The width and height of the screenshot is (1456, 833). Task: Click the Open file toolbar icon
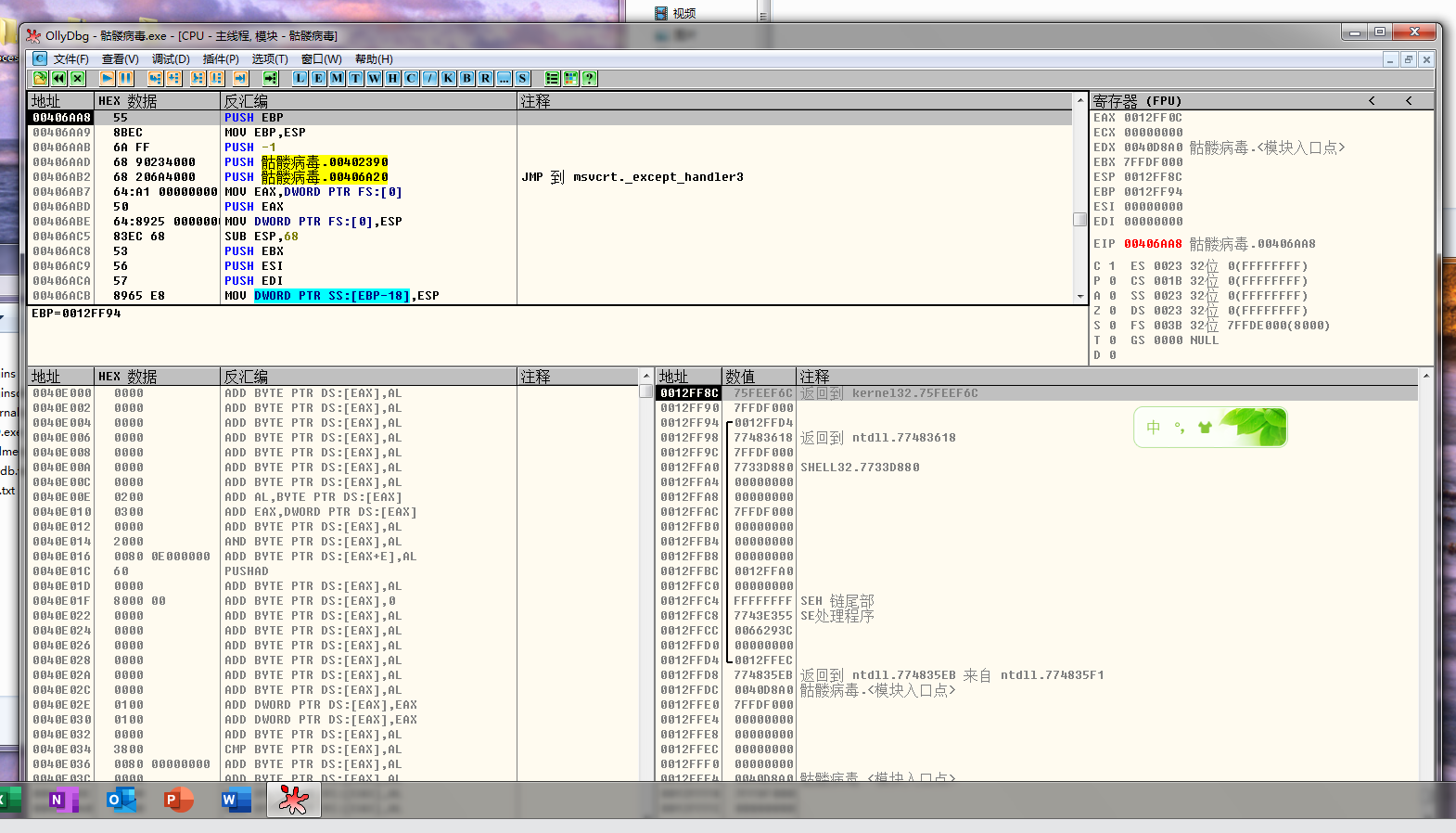(41, 79)
